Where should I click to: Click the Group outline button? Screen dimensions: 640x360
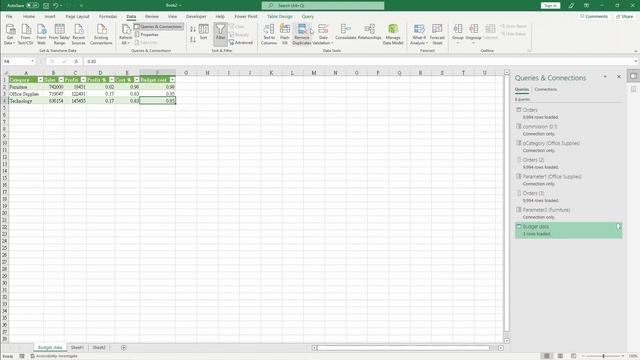(458, 33)
